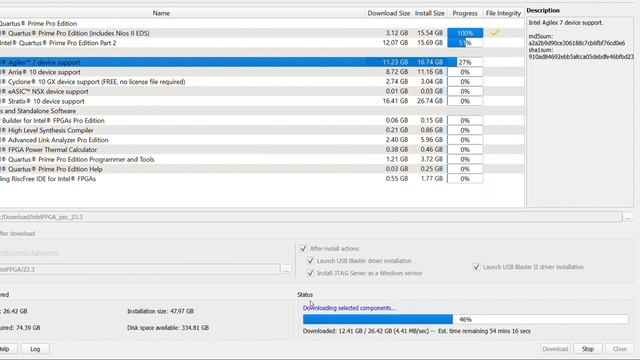Select Stratix 10 device support row

pos(261,101)
